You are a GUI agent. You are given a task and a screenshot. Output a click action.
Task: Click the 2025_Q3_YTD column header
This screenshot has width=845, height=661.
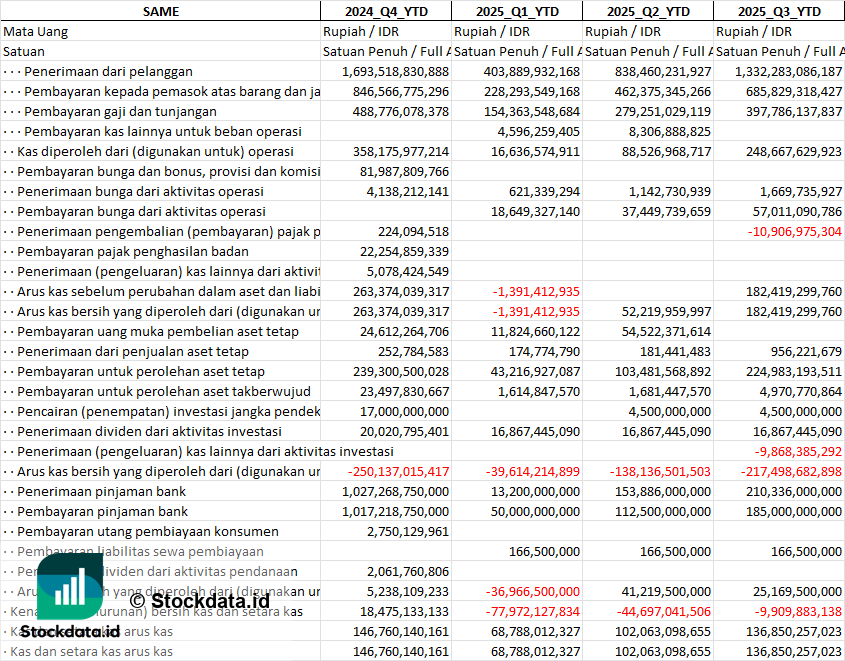pos(779,11)
